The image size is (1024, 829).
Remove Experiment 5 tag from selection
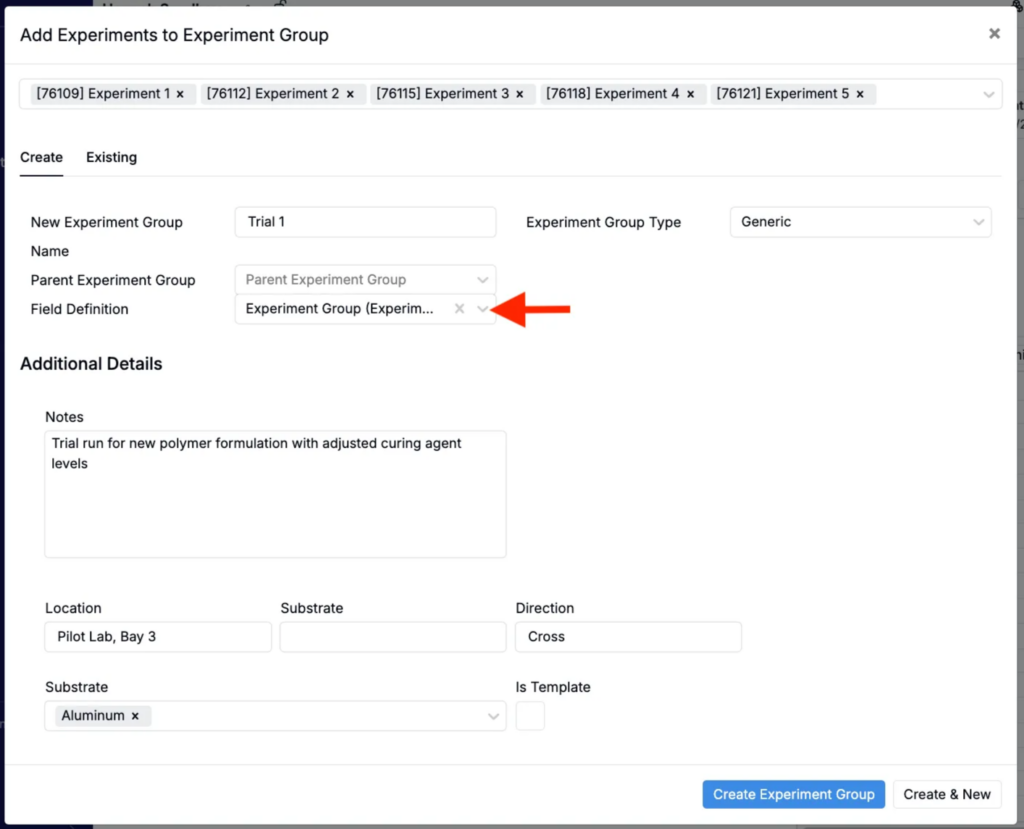860,94
